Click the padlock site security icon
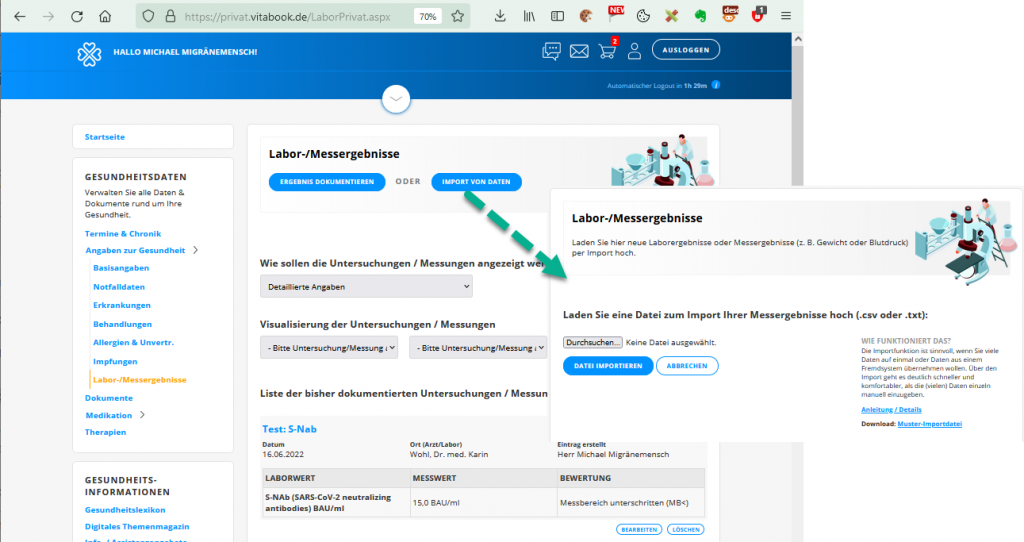The image size is (1024, 542). coord(170,16)
